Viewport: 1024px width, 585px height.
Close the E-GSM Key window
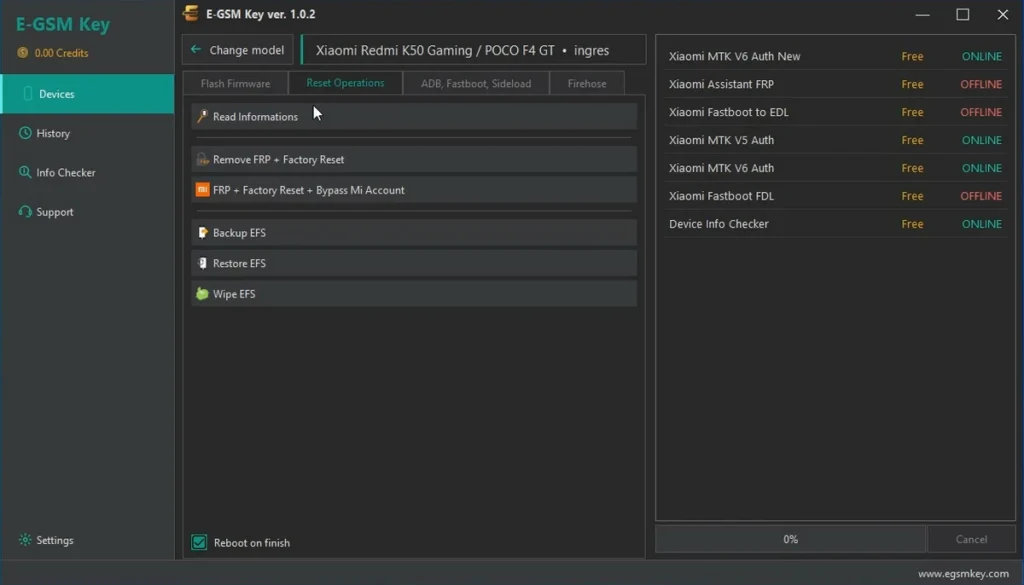1003,14
